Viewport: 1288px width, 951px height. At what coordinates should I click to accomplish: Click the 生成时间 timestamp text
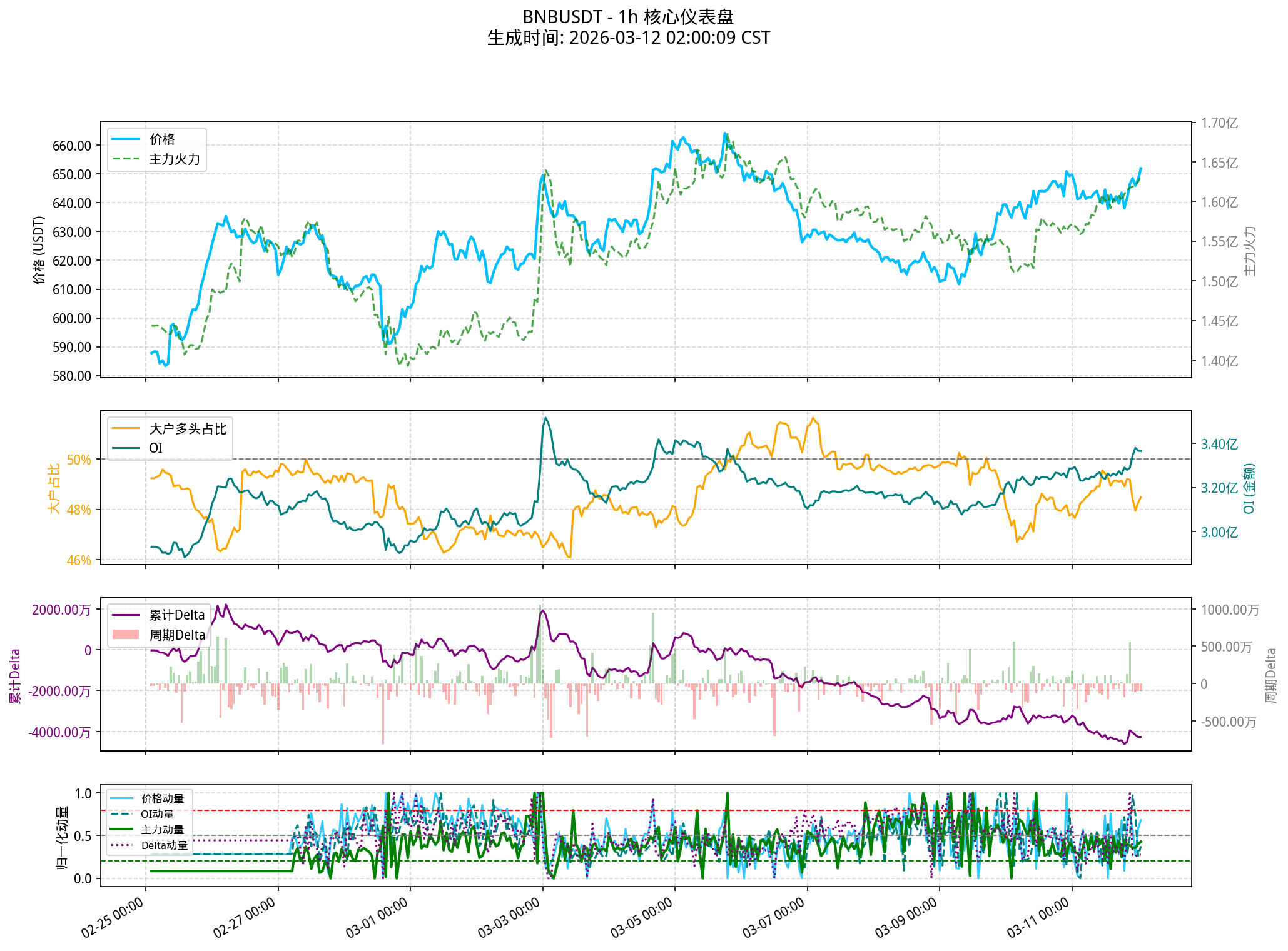click(628, 38)
